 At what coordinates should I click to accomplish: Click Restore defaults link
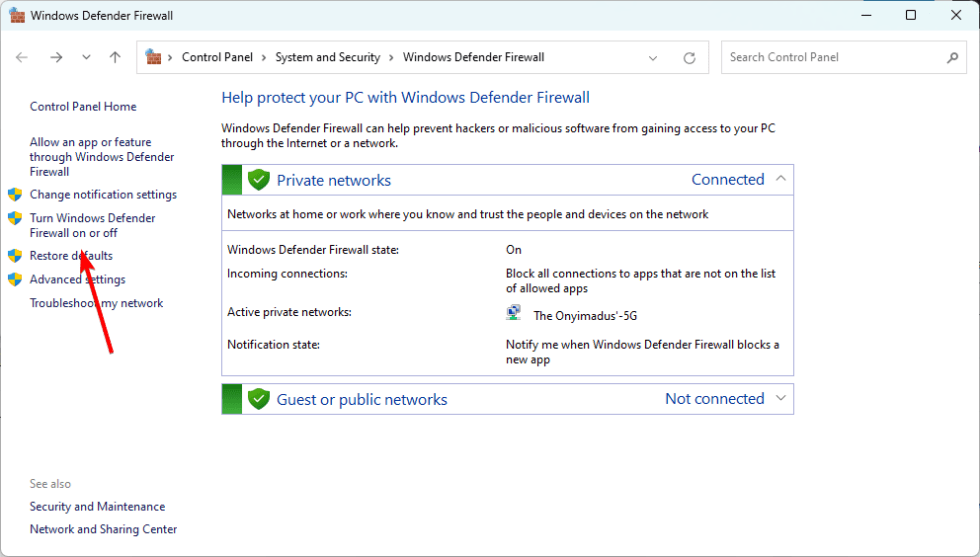tap(71, 256)
